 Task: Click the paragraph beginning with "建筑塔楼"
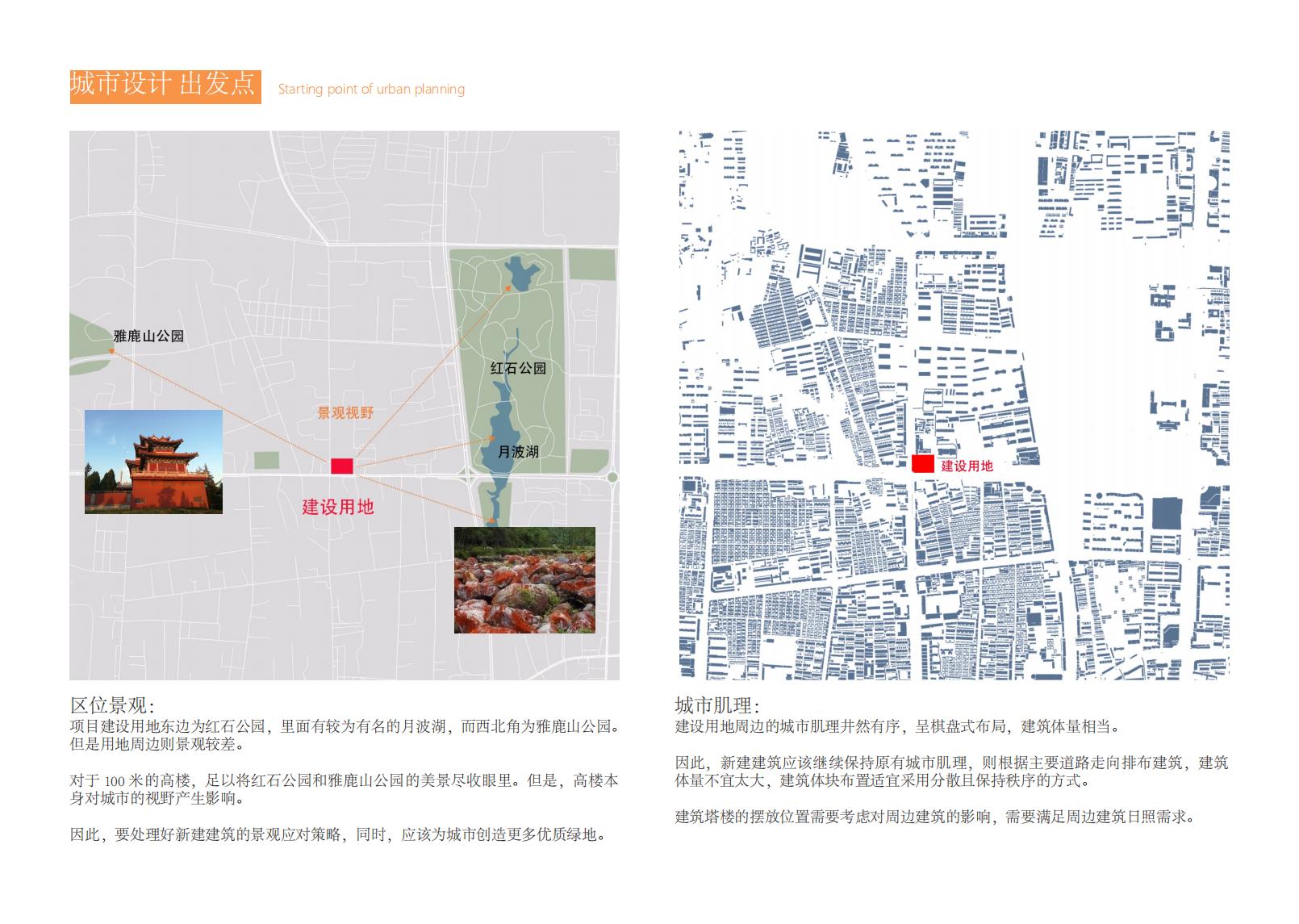[x=934, y=817]
